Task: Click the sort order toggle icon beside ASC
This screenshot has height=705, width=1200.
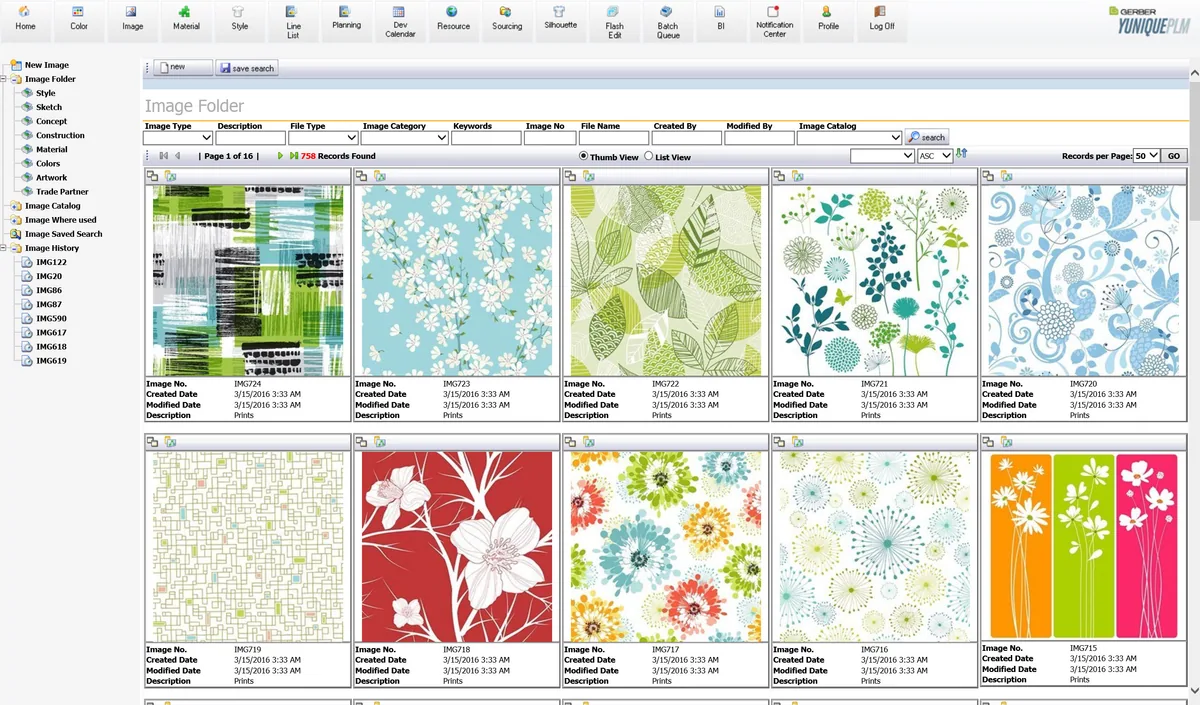Action: click(961, 154)
